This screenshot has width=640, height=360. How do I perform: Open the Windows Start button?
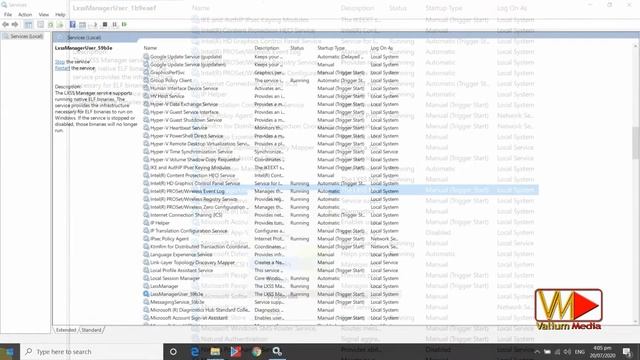10,351
